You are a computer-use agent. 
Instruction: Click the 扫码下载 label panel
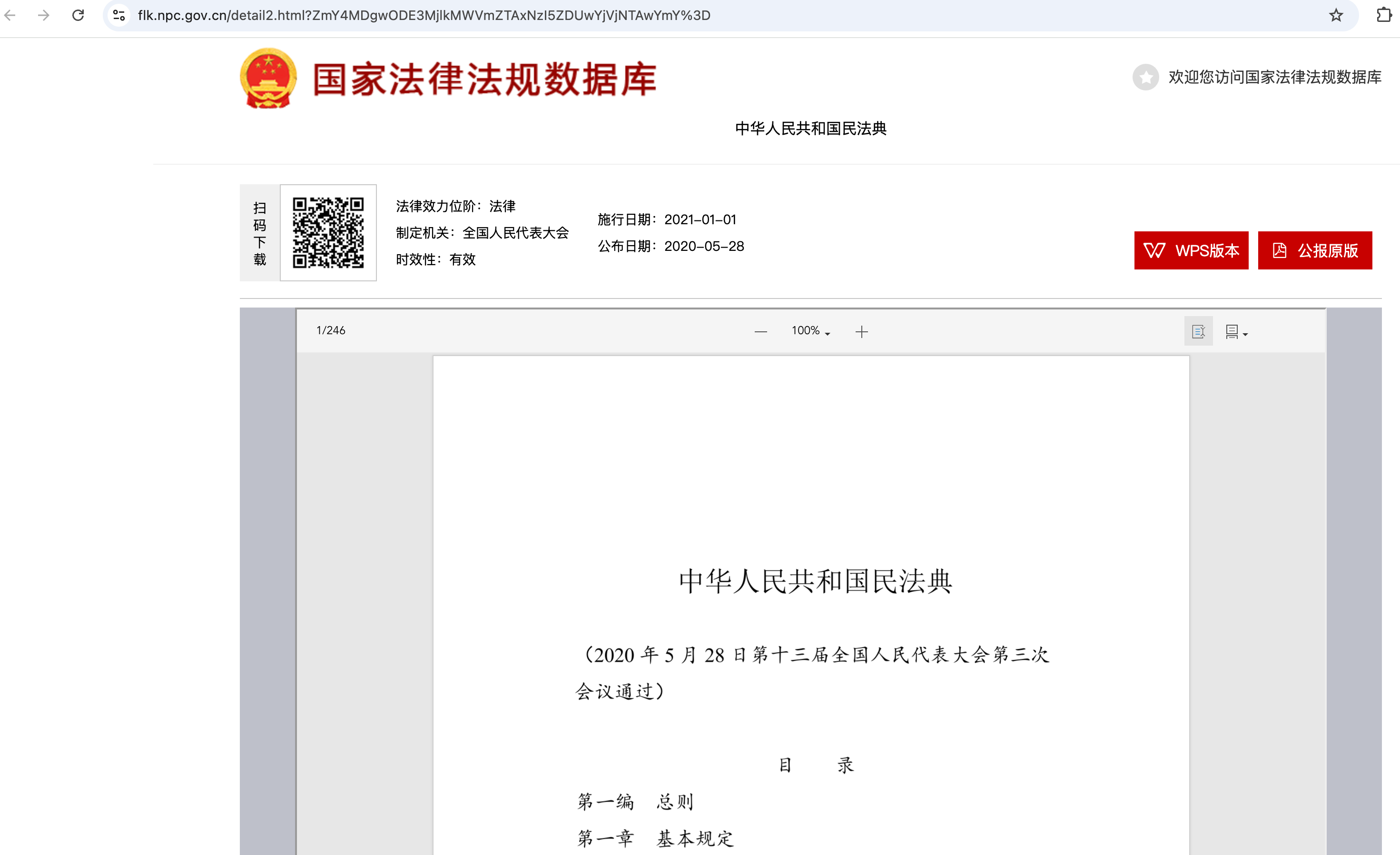tap(260, 233)
